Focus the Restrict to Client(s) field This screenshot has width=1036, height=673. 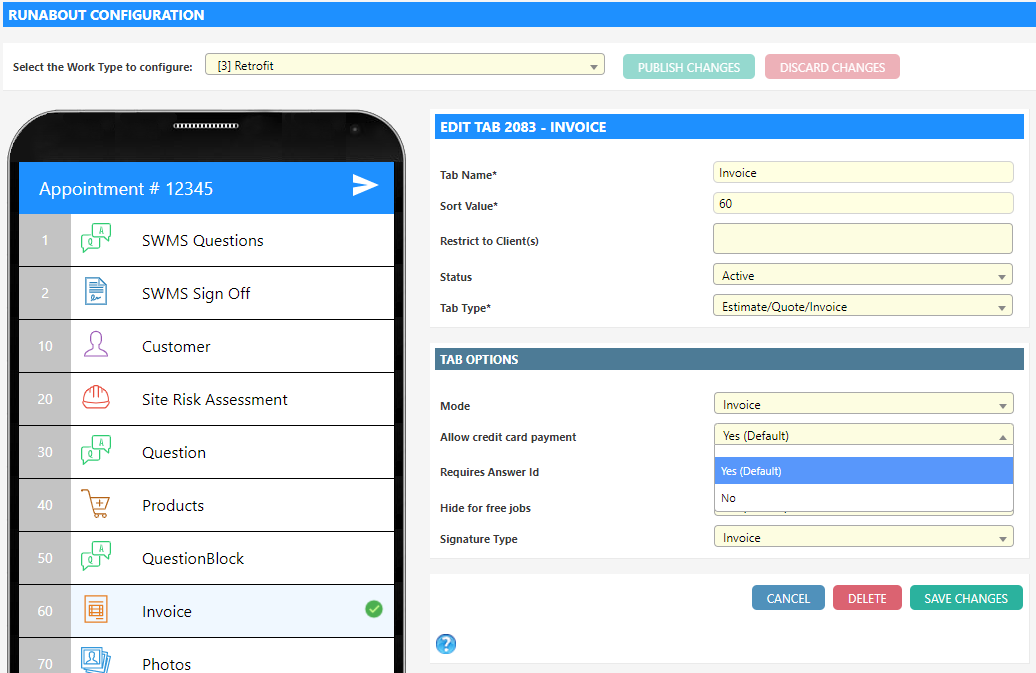point(862,239)
